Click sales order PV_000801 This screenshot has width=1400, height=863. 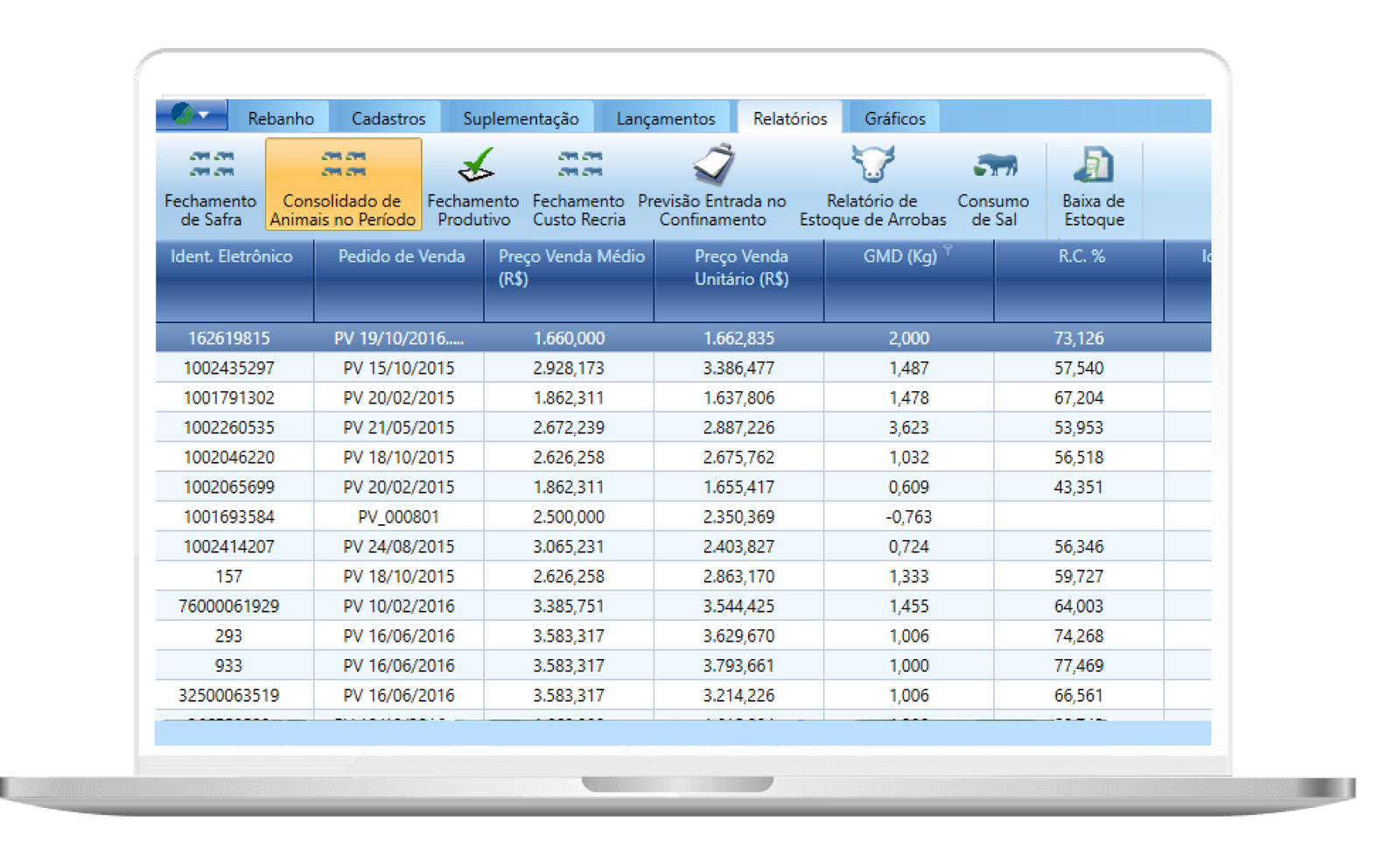pos(398,517)
